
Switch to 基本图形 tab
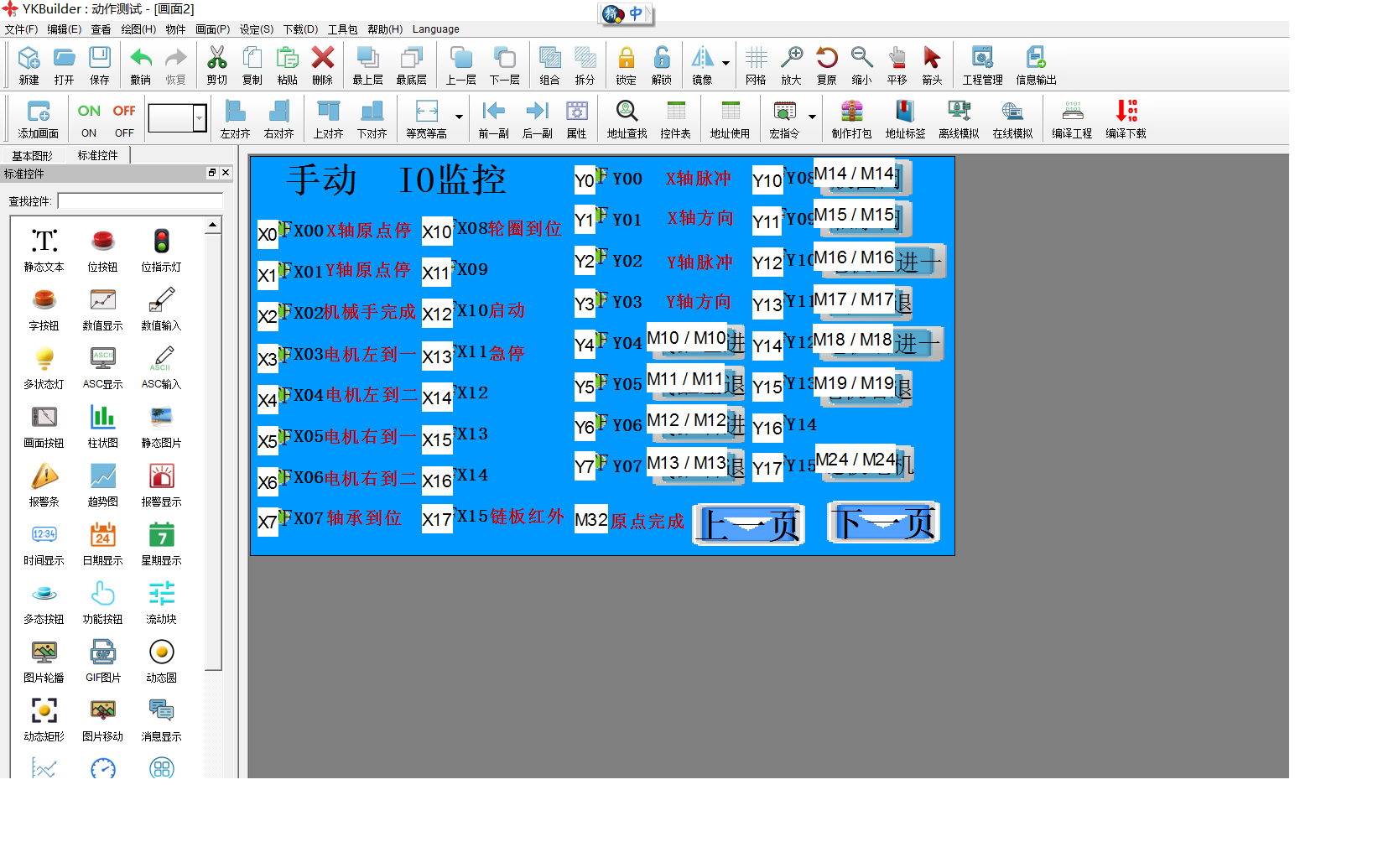[x=32, y=155]
